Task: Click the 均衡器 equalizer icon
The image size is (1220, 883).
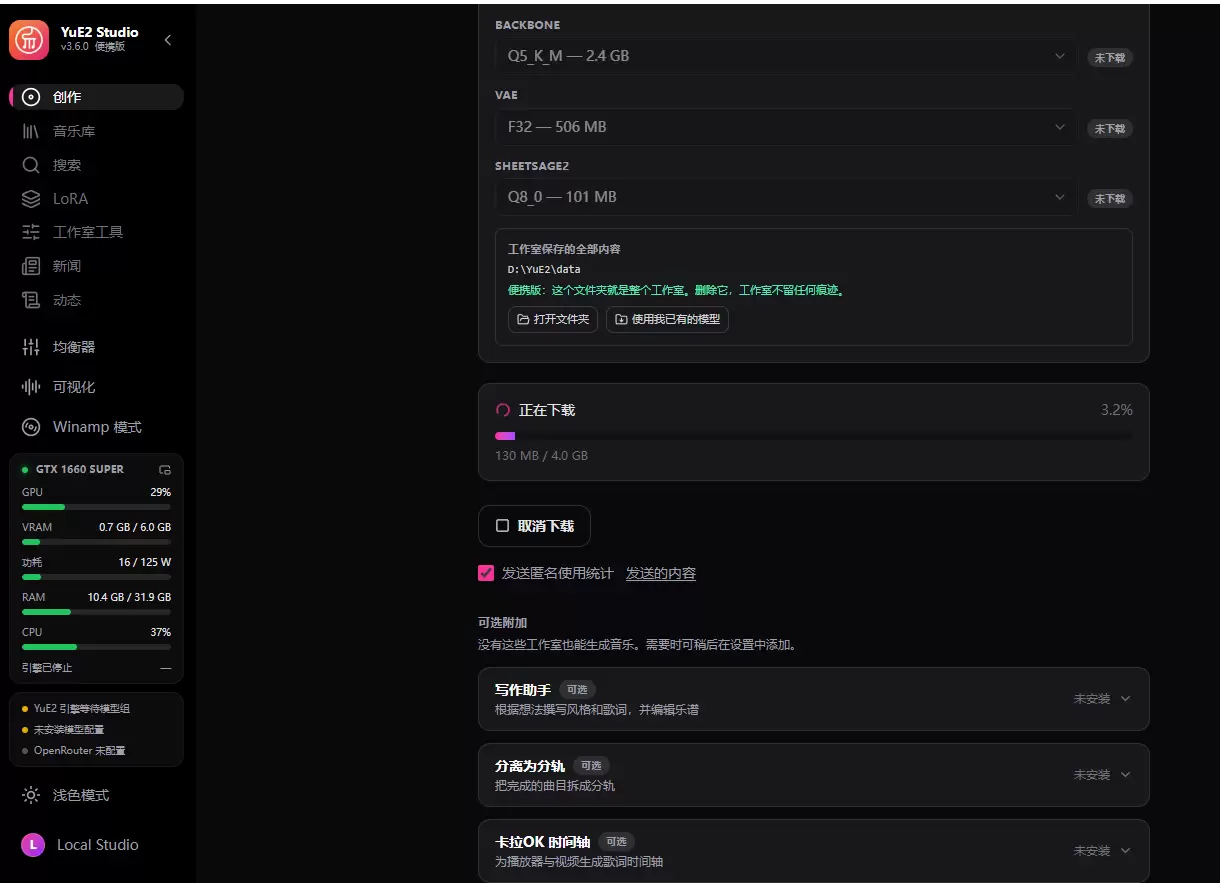Action: tap(31, 347)
